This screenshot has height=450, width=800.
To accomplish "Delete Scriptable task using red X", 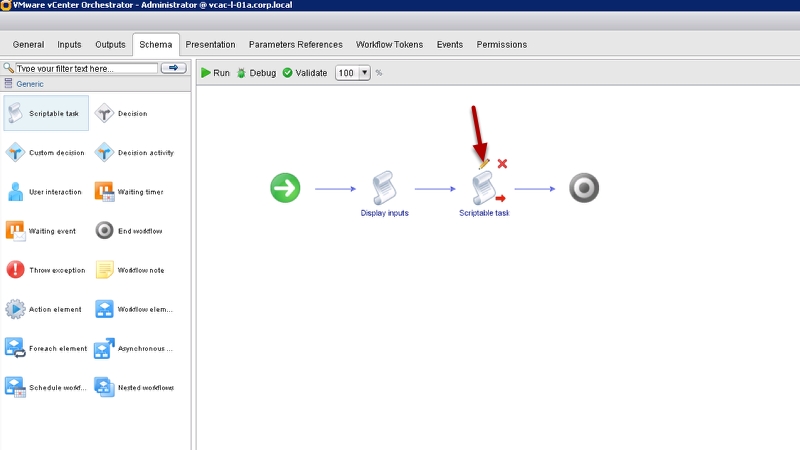I will point(502,163).
